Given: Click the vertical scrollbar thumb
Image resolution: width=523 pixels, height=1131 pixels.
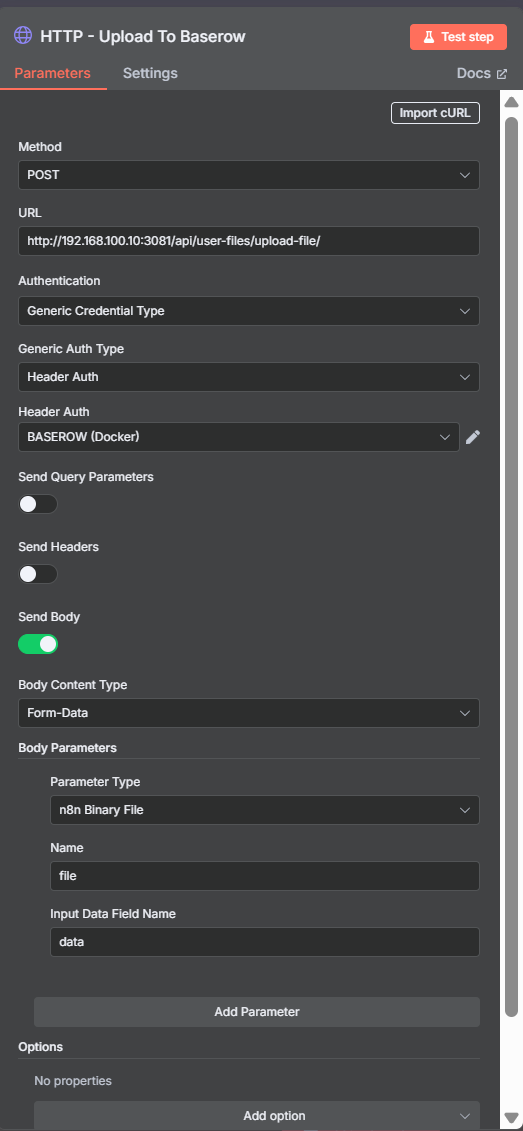Looking at the screenshot, I should [511, 566].
